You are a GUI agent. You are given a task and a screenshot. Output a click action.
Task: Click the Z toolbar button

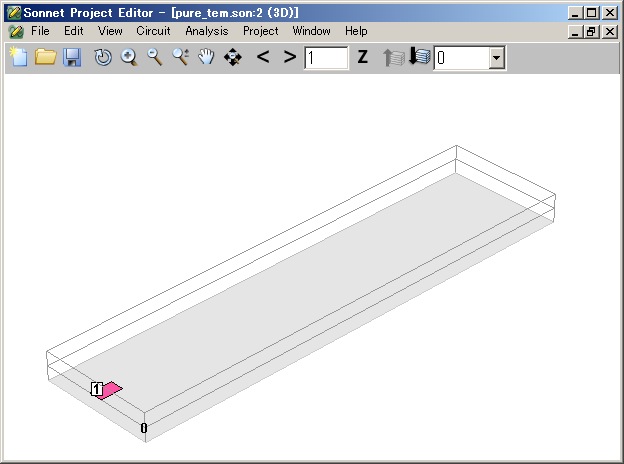click(362, 57)
